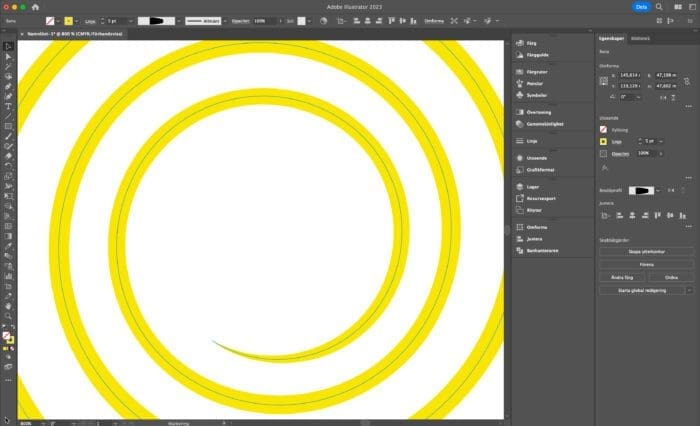The image size is (700, 426).
Task: Select the Eraser tool
Action: coord(8,156)
